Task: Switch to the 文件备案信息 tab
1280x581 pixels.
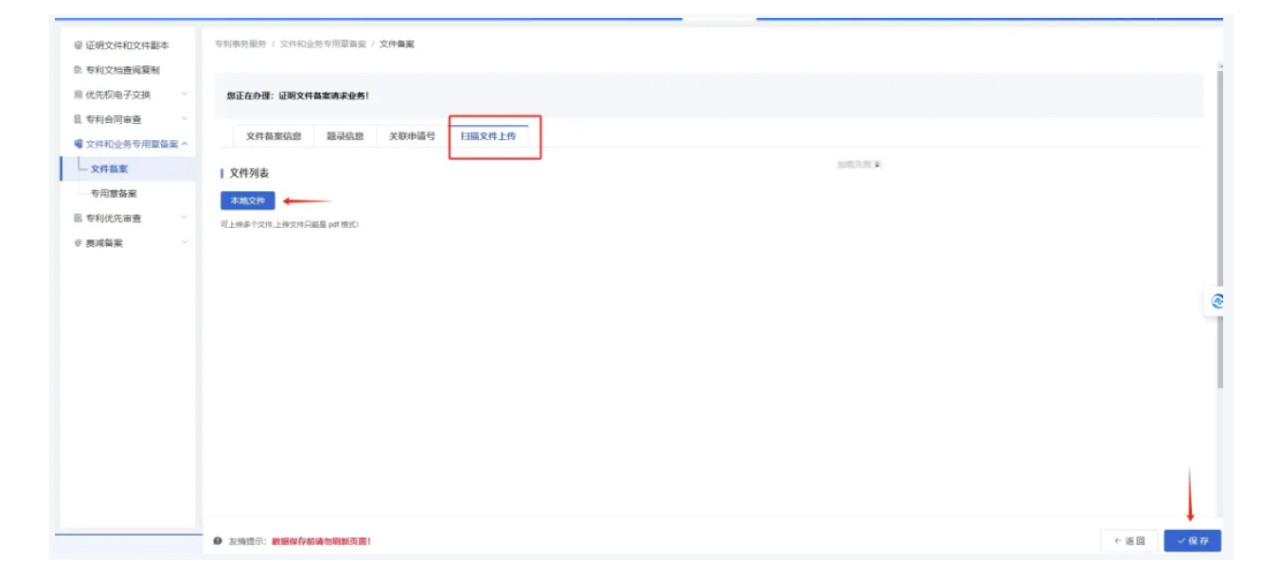Action: click(x=273, y=136)
